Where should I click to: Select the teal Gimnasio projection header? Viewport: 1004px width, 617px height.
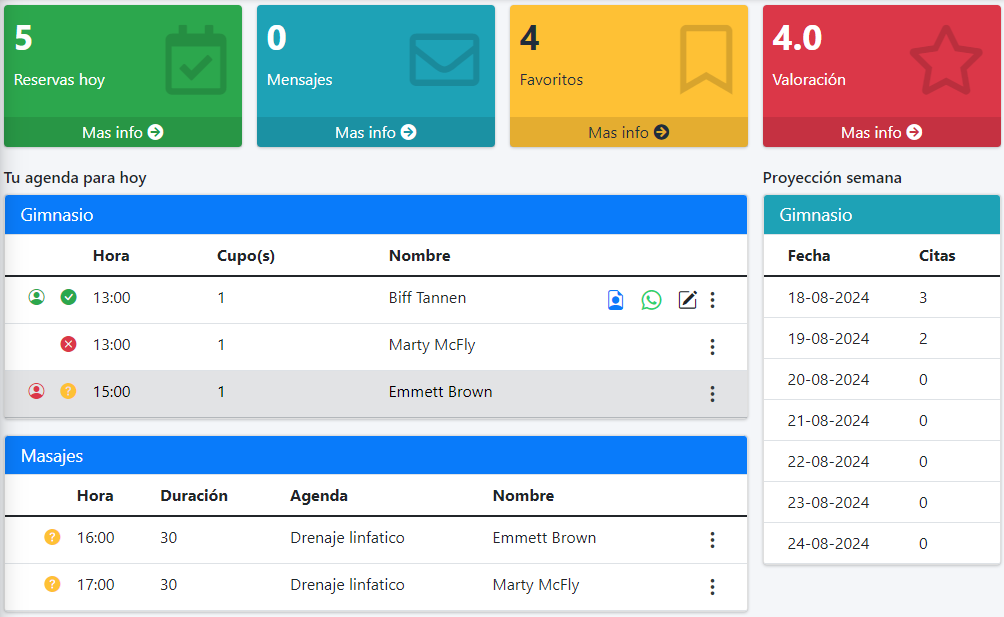(x=881, y=215)
